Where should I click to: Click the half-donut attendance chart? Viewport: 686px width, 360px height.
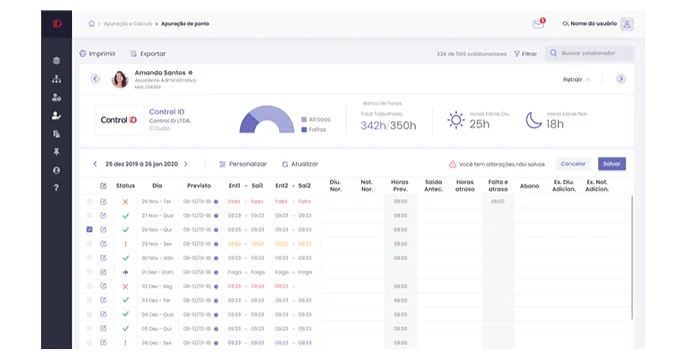[267, 119]
